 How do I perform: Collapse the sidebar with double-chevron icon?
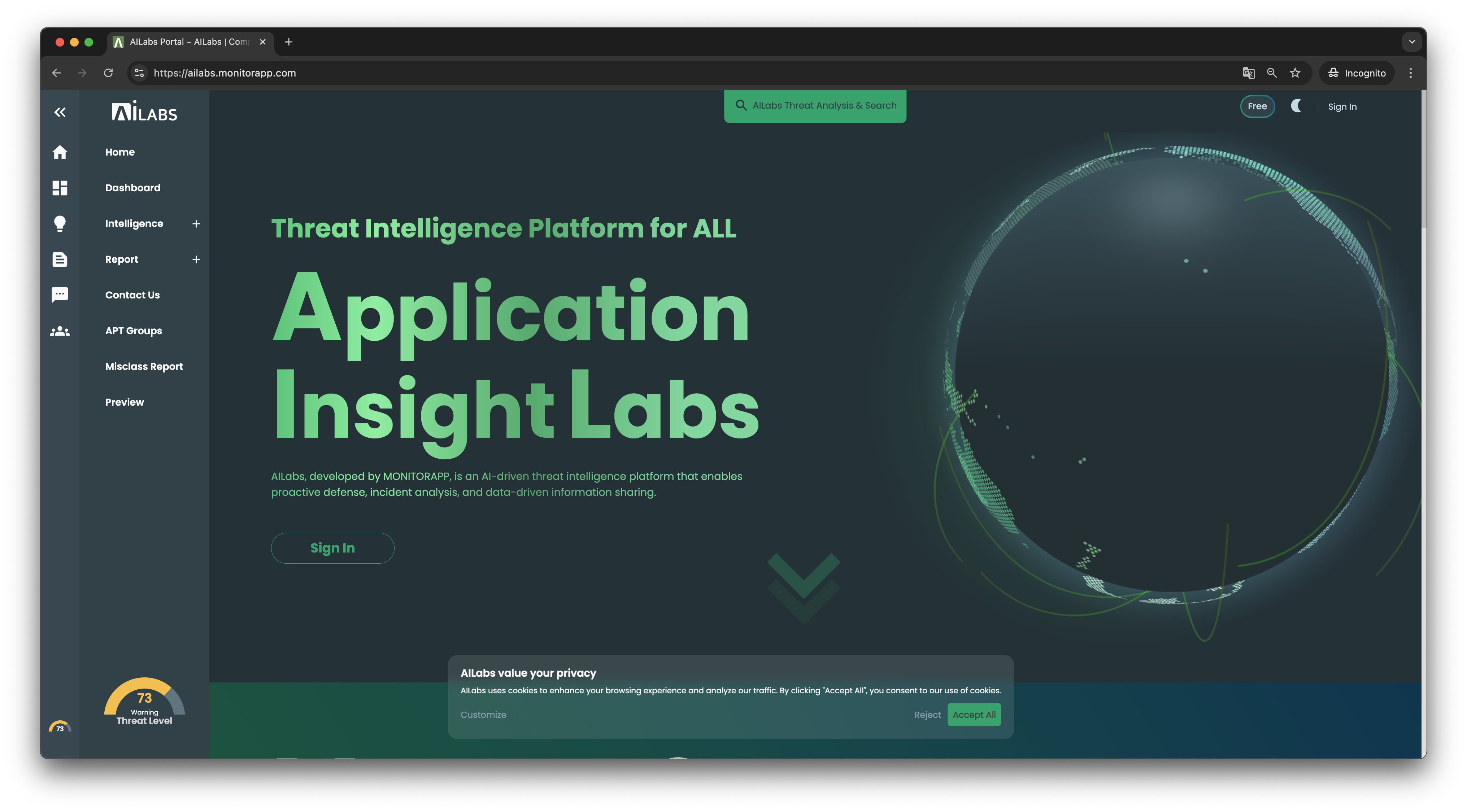click(60, 112)
